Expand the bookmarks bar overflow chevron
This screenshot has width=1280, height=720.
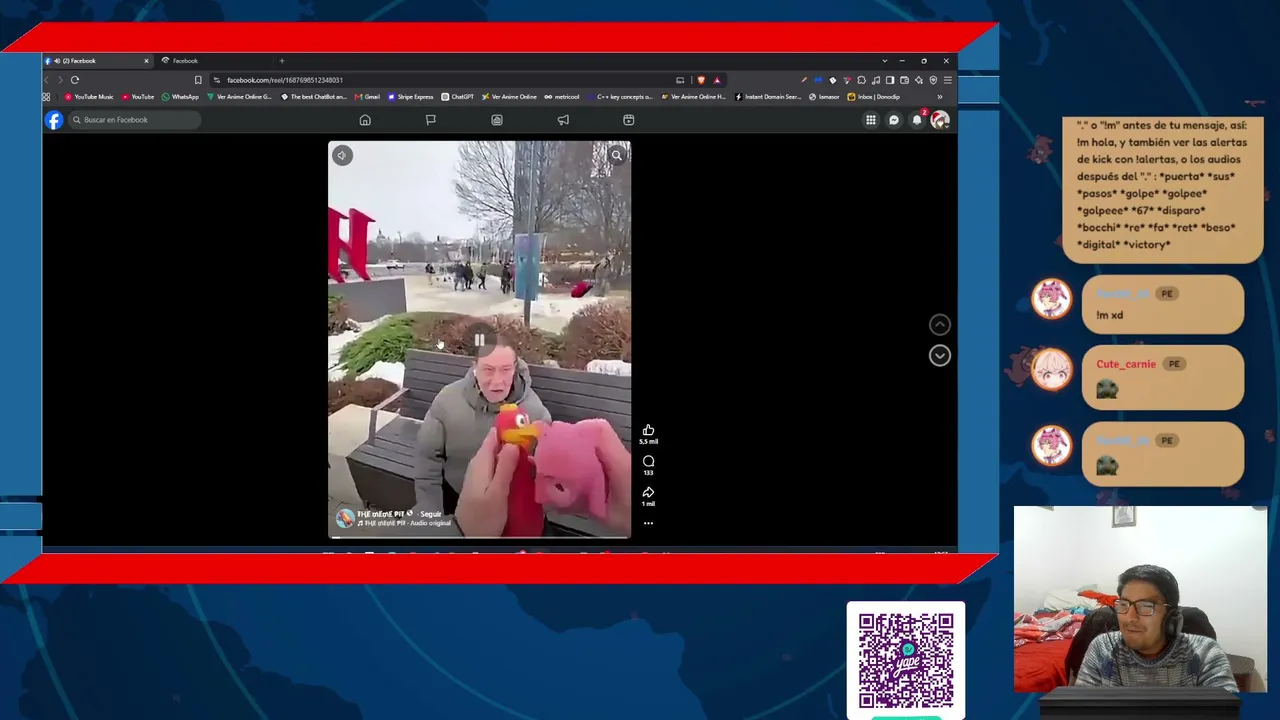940,97
